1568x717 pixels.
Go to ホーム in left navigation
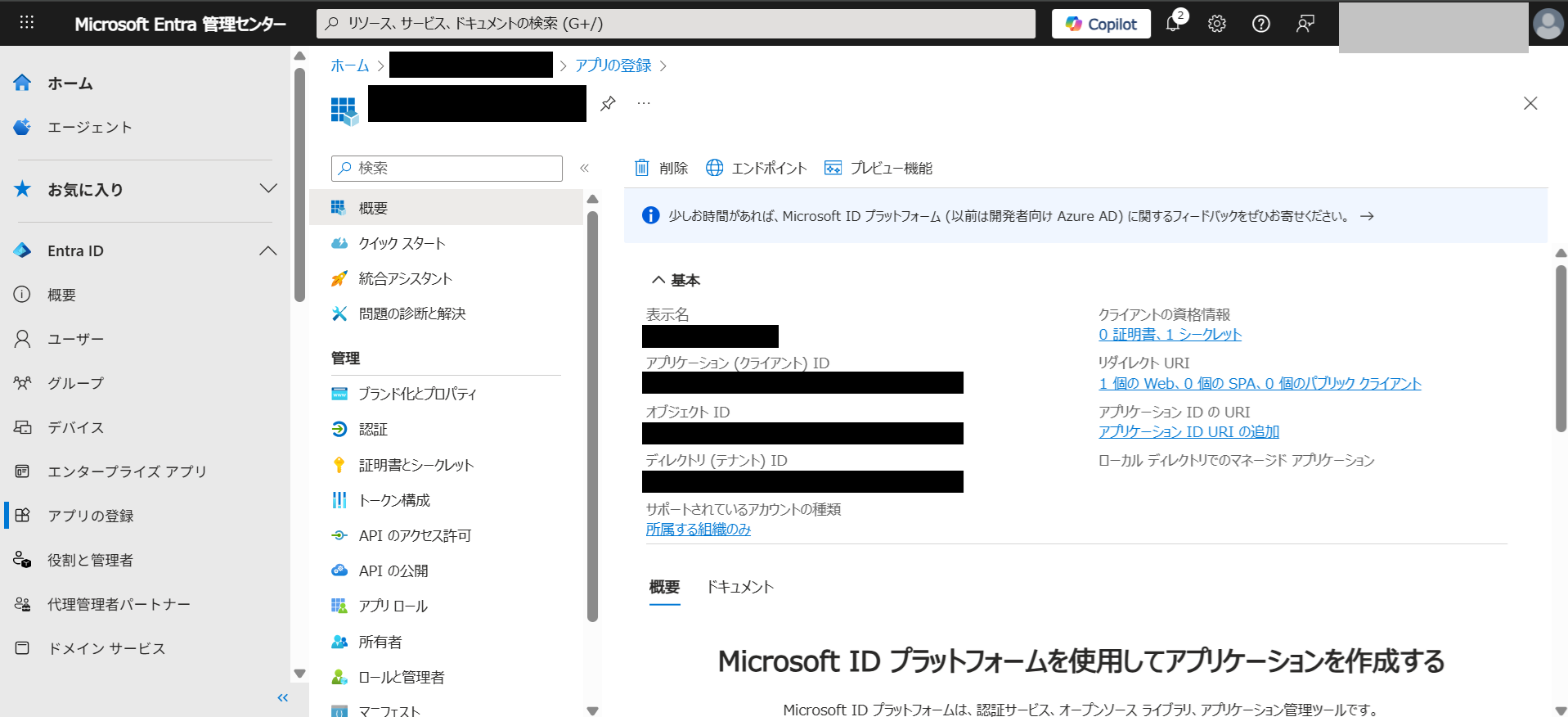(70, 83)
